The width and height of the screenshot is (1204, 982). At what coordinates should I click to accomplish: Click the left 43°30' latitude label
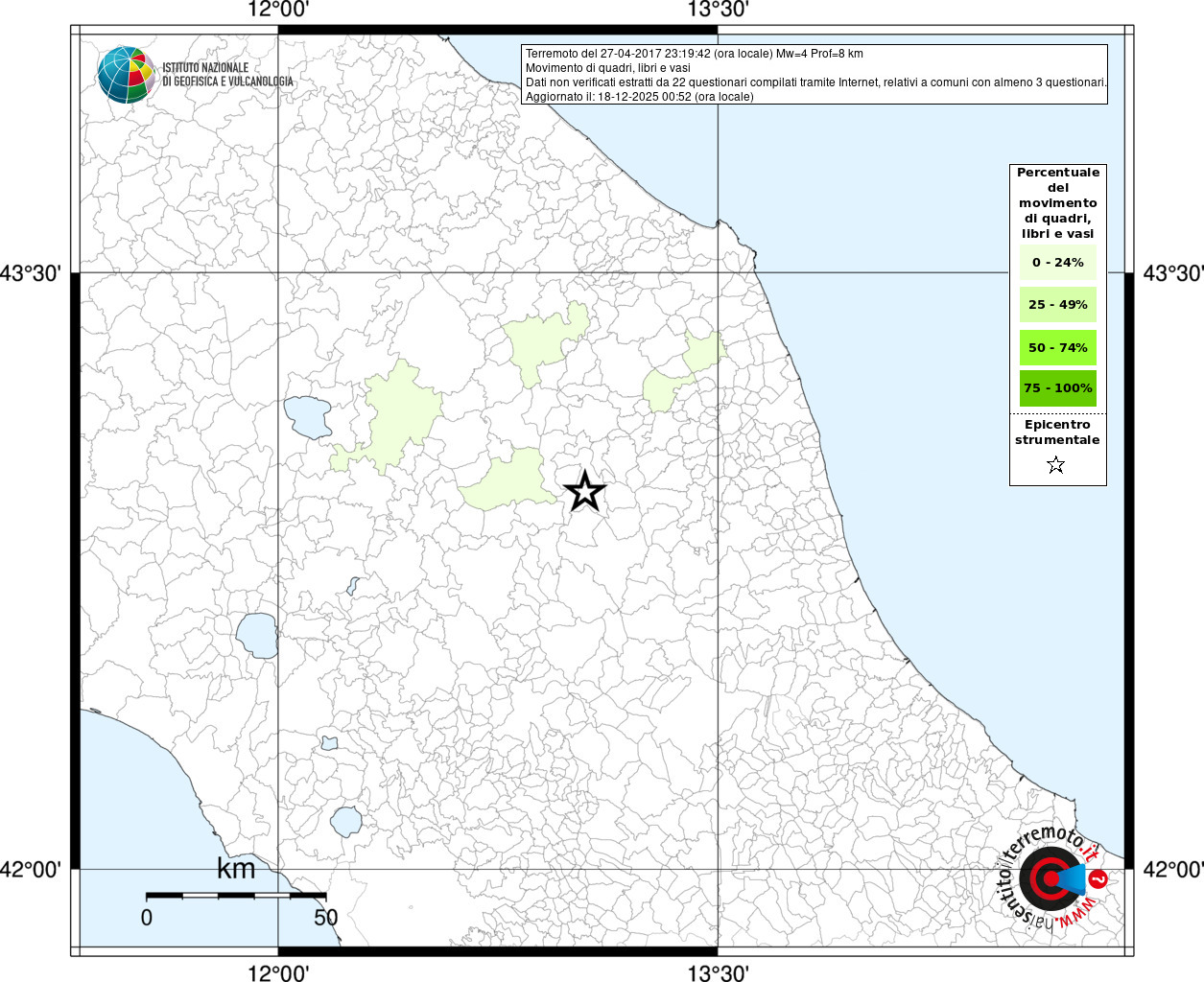pos(31,273)
